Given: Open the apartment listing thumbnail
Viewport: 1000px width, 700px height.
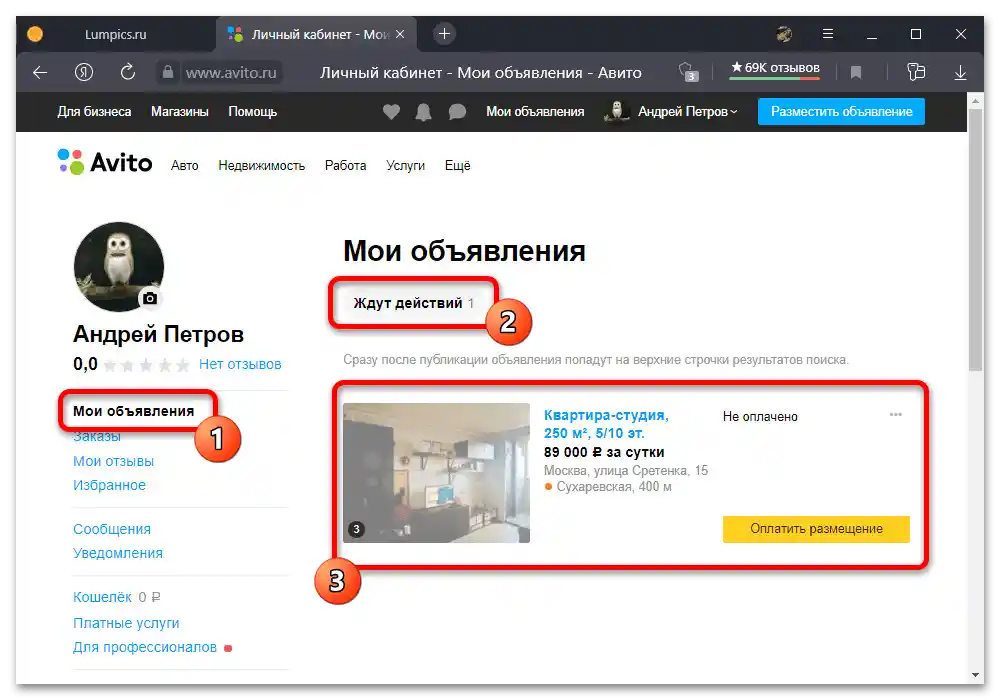Looking at the screenshot, I should tap(436, 473).
